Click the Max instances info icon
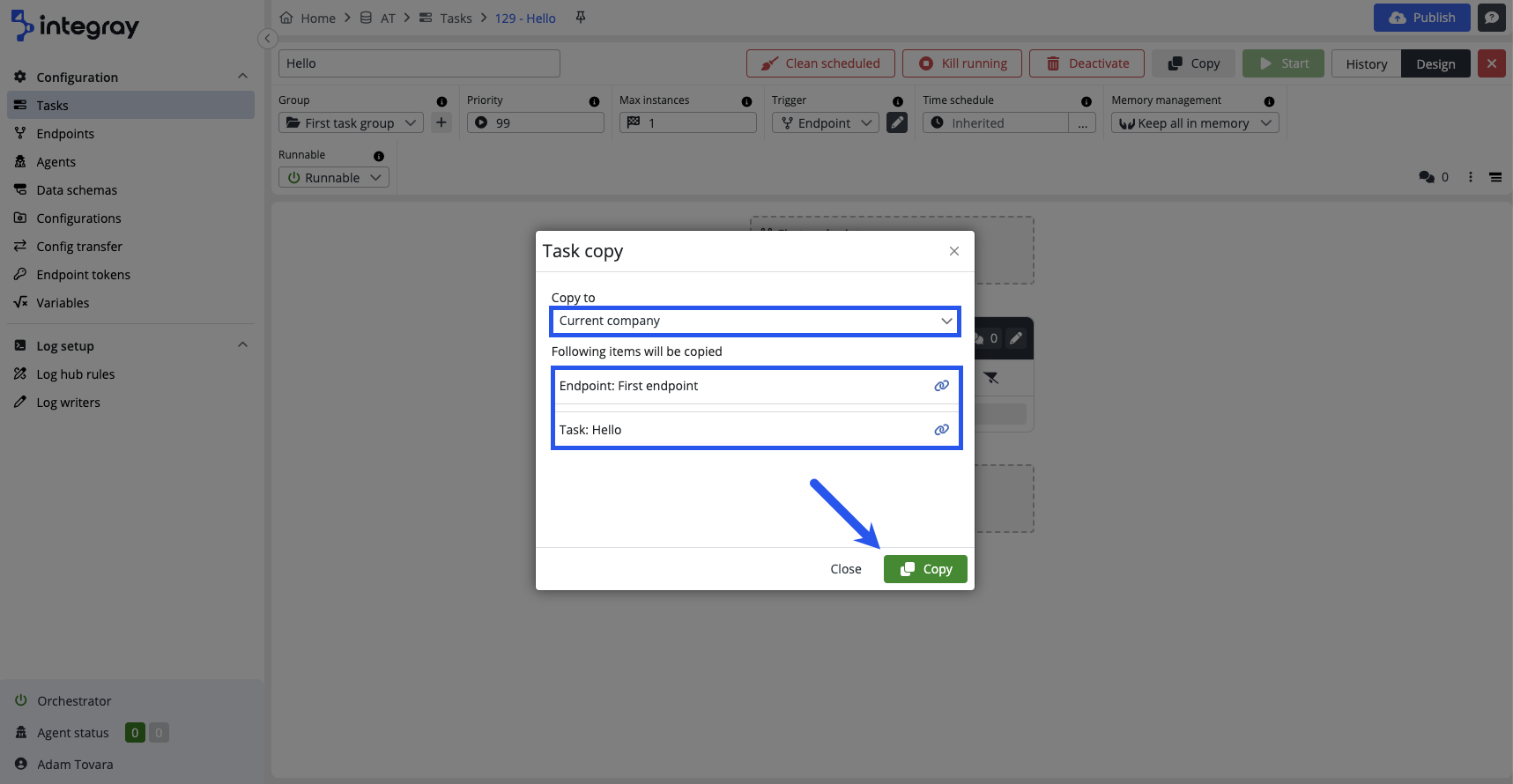 746,101
